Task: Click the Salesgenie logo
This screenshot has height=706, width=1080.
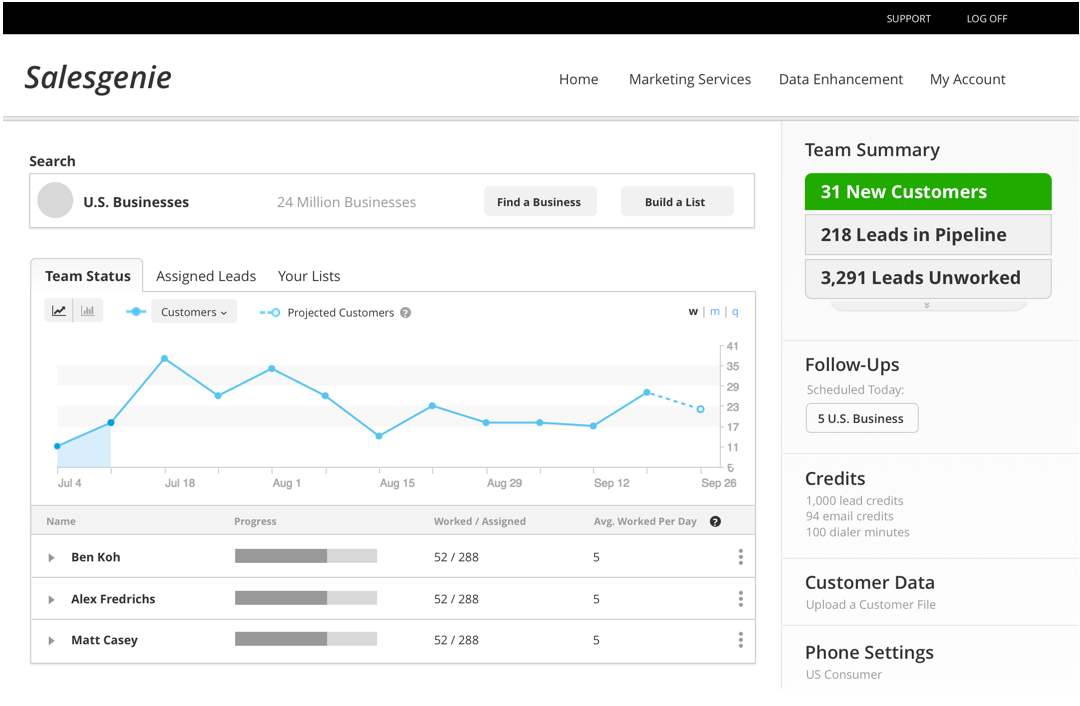Action: [98, 78]
